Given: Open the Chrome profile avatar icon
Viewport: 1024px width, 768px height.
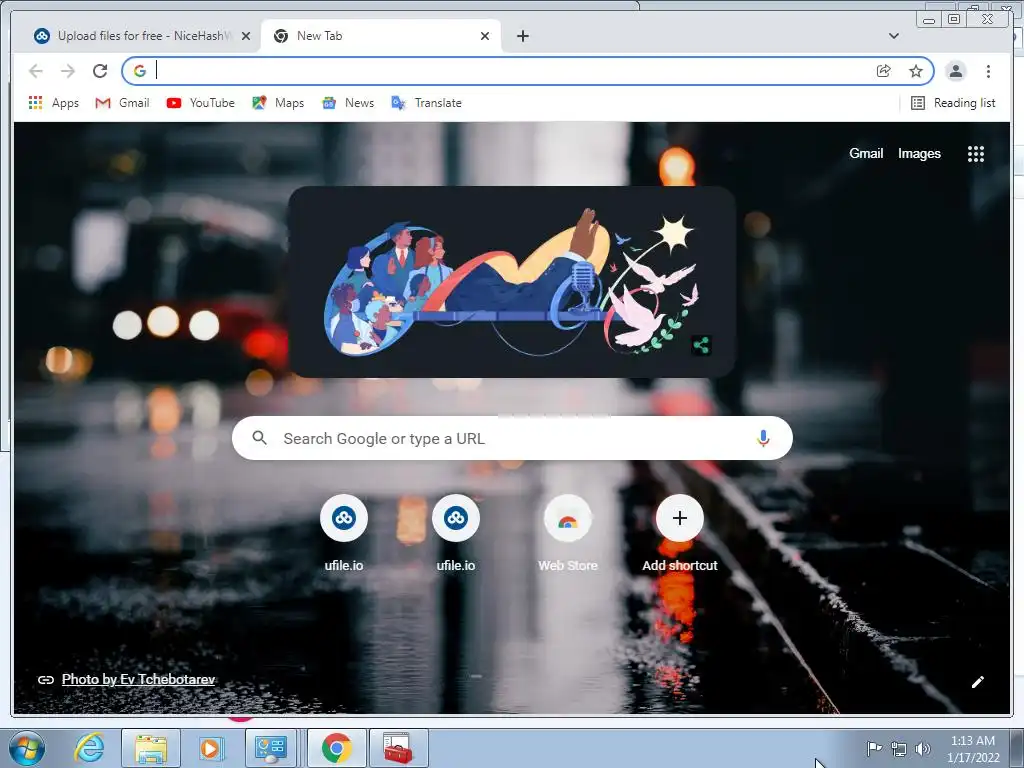Looking at the screenshot, I should tap(955, 71).
